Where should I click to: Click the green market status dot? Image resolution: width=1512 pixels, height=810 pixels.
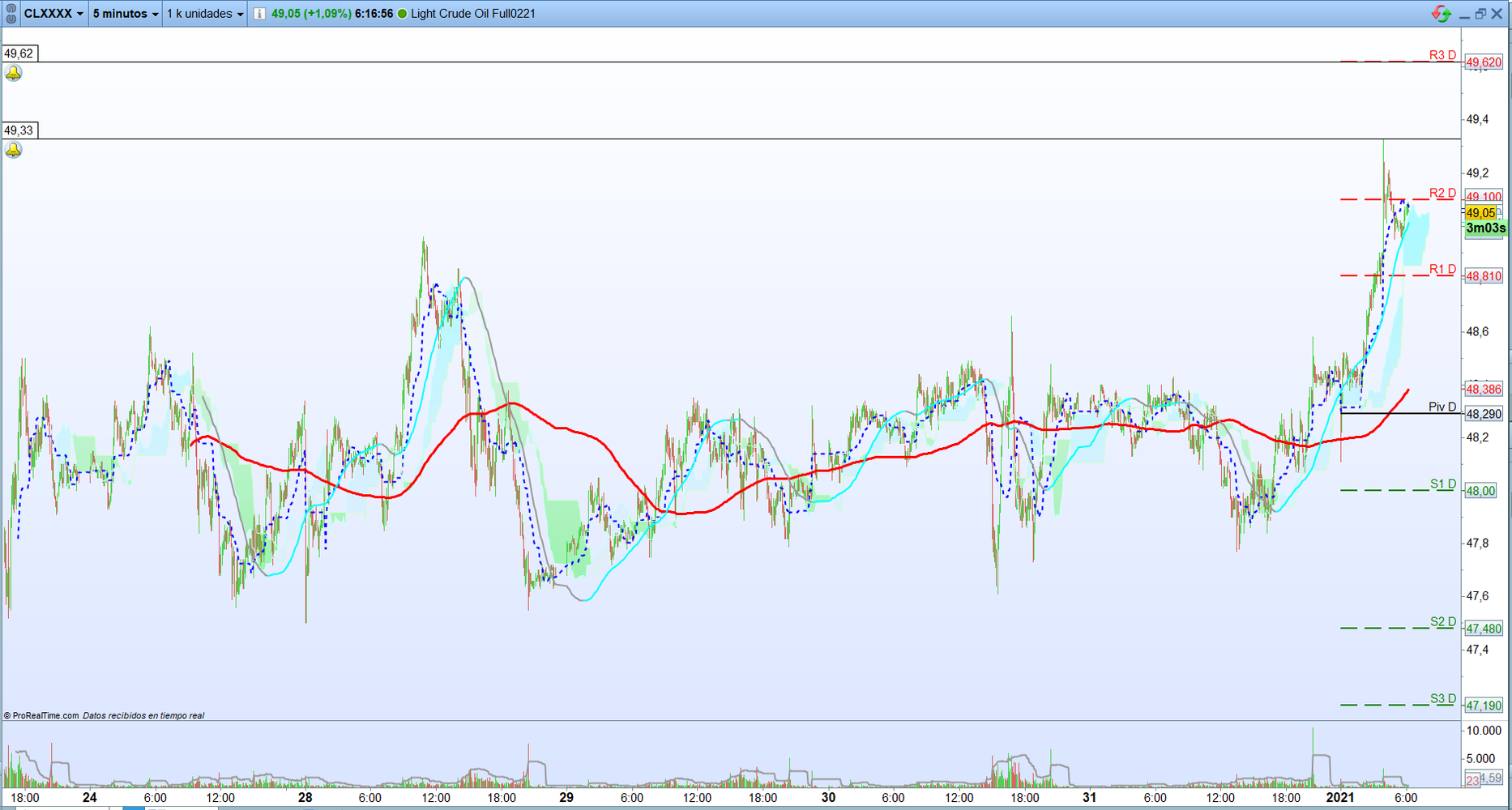click(x=402, y=14)
